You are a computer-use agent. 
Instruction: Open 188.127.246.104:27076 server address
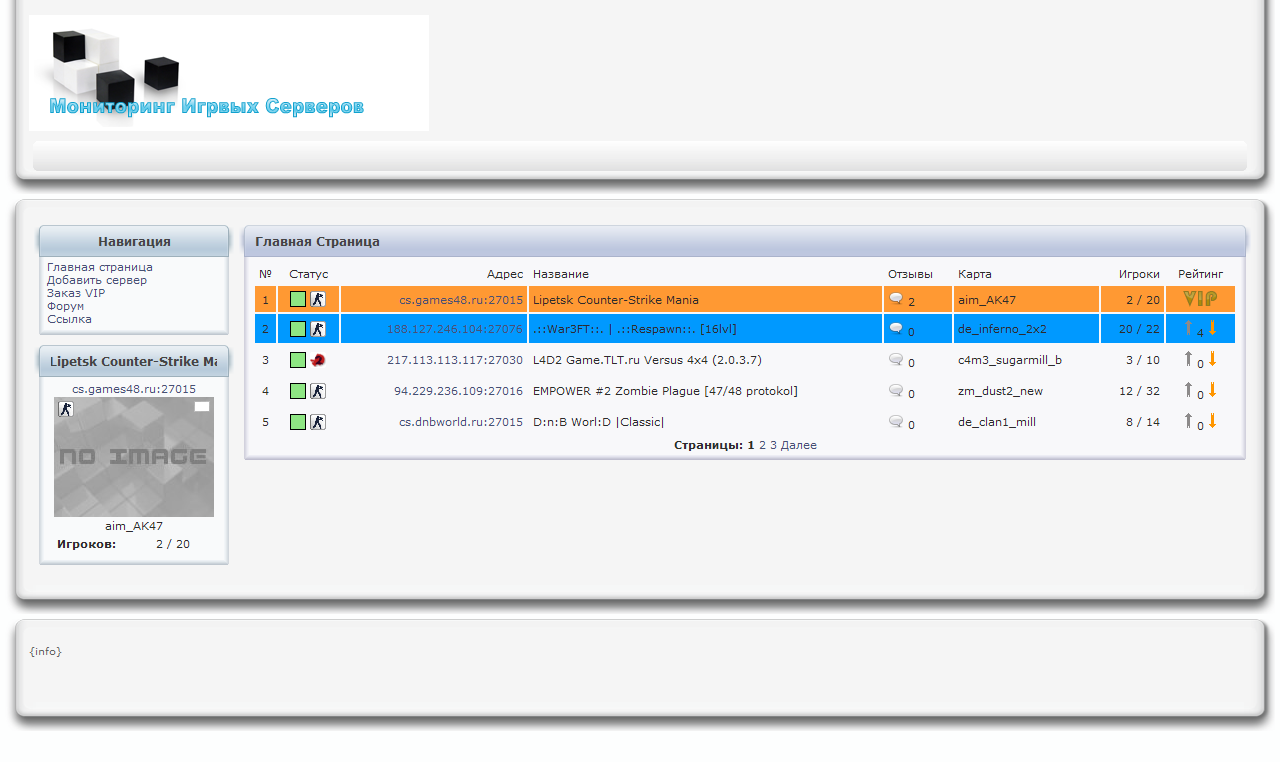[x=455, y=329]
